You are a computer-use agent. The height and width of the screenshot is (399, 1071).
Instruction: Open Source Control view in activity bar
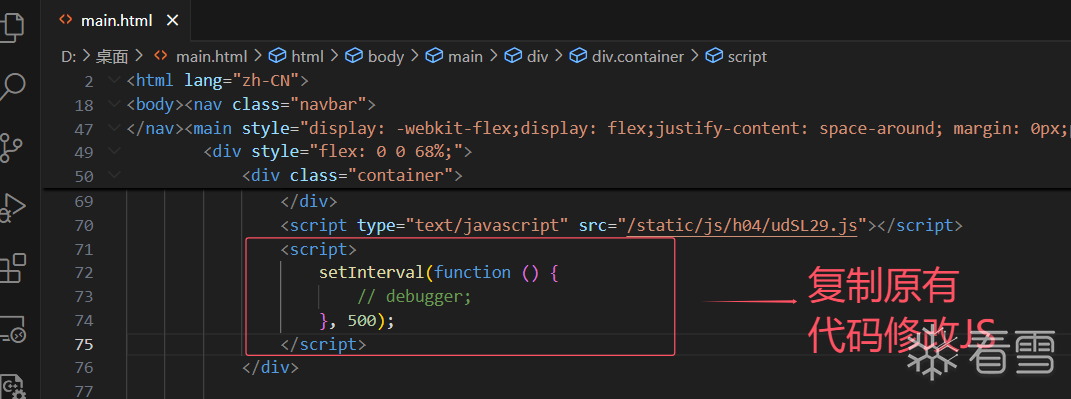click(x=11, y=147)
